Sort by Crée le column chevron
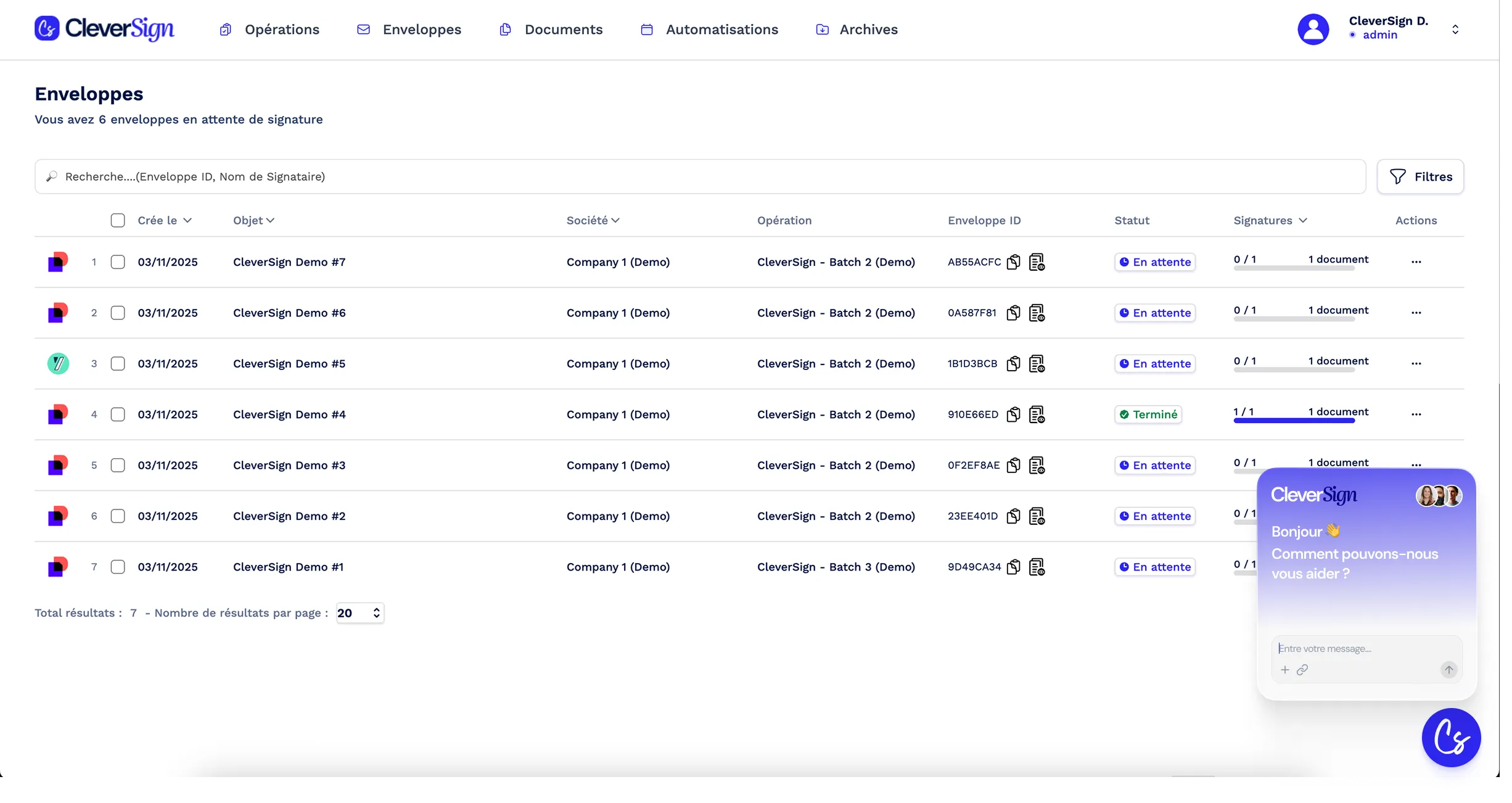 (x=187, y=220)
